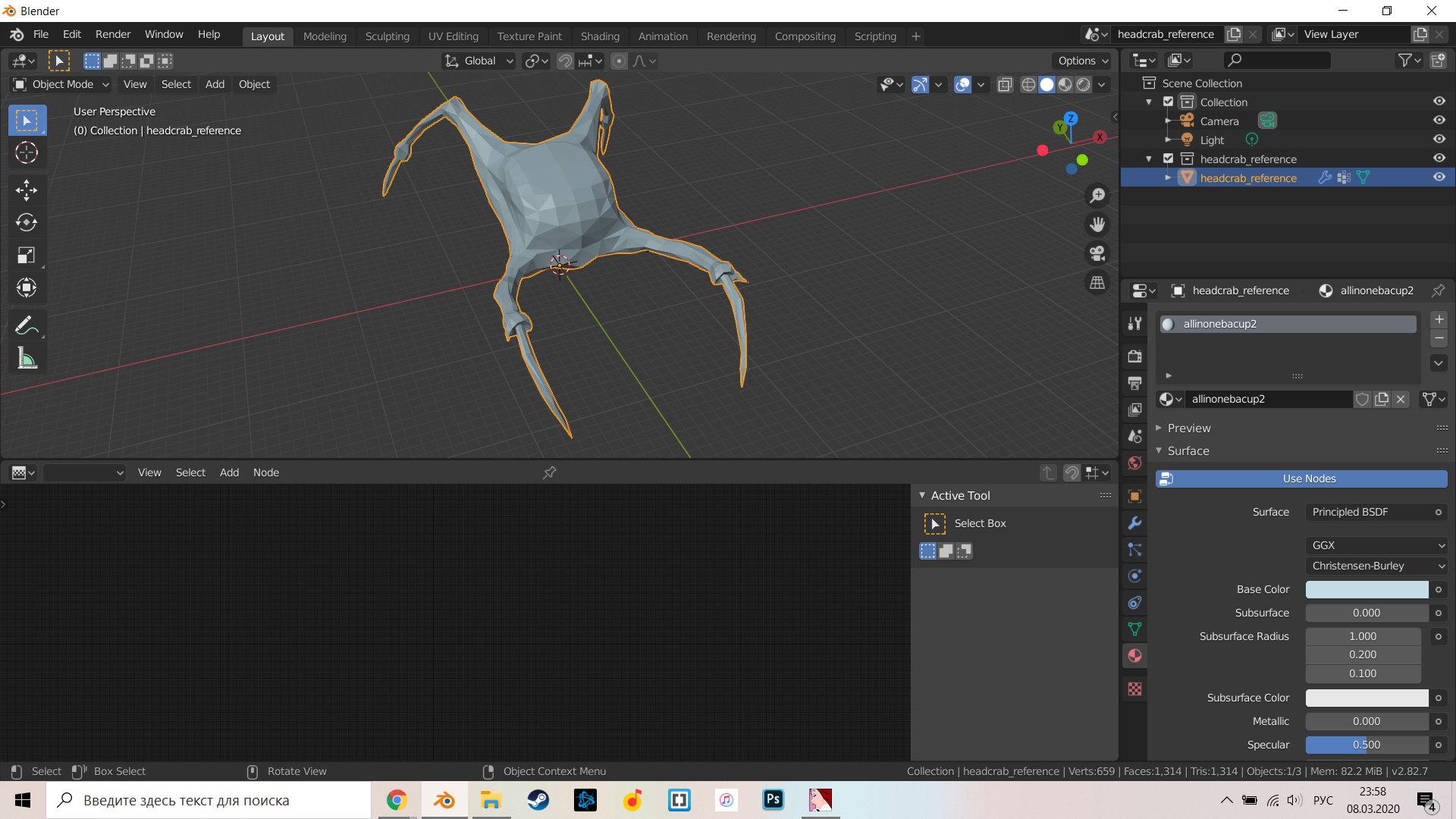This screenshot has width=1456, height=819.
Task: Open viewport Options dropdown
Action: pyautogui.click(x=1083, y=61)
